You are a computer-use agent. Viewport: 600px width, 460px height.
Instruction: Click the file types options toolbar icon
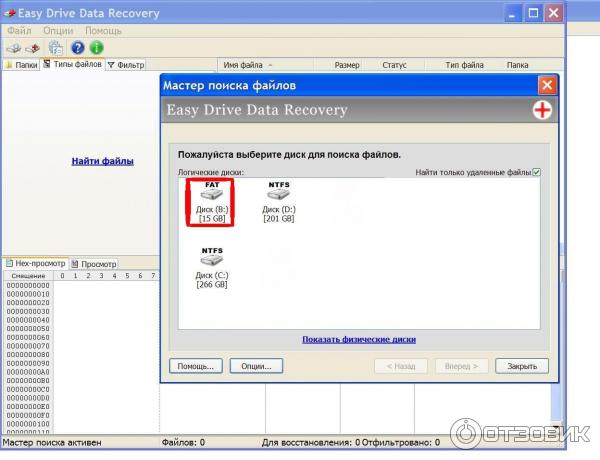click(x=56, y=48)
